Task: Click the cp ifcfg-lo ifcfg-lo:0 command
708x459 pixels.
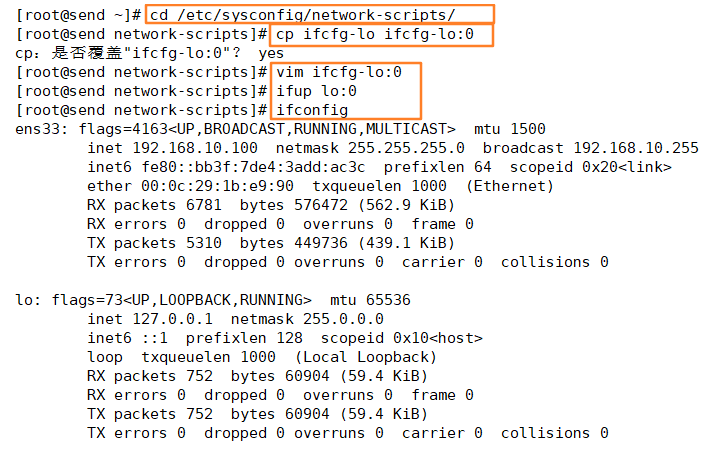Action: pyautogui.click(x=375, y=34)
